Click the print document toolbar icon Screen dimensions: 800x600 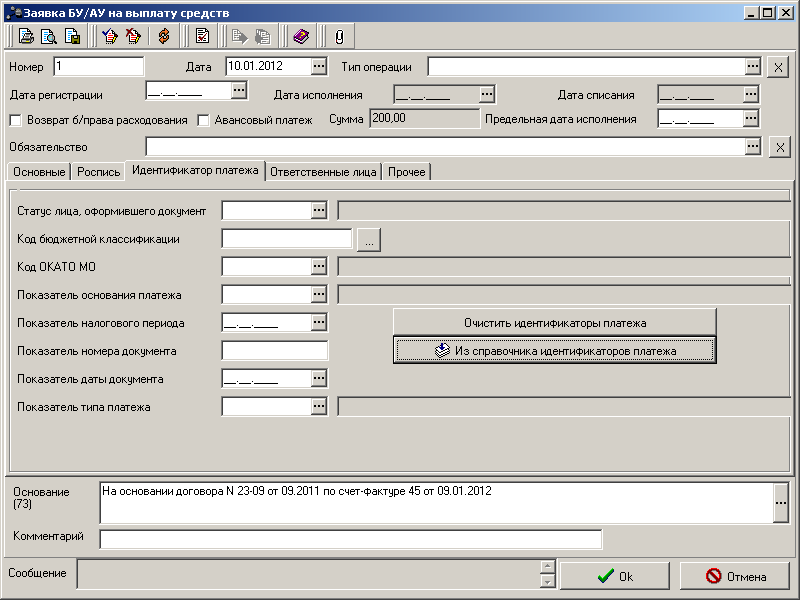click(27, 37)
